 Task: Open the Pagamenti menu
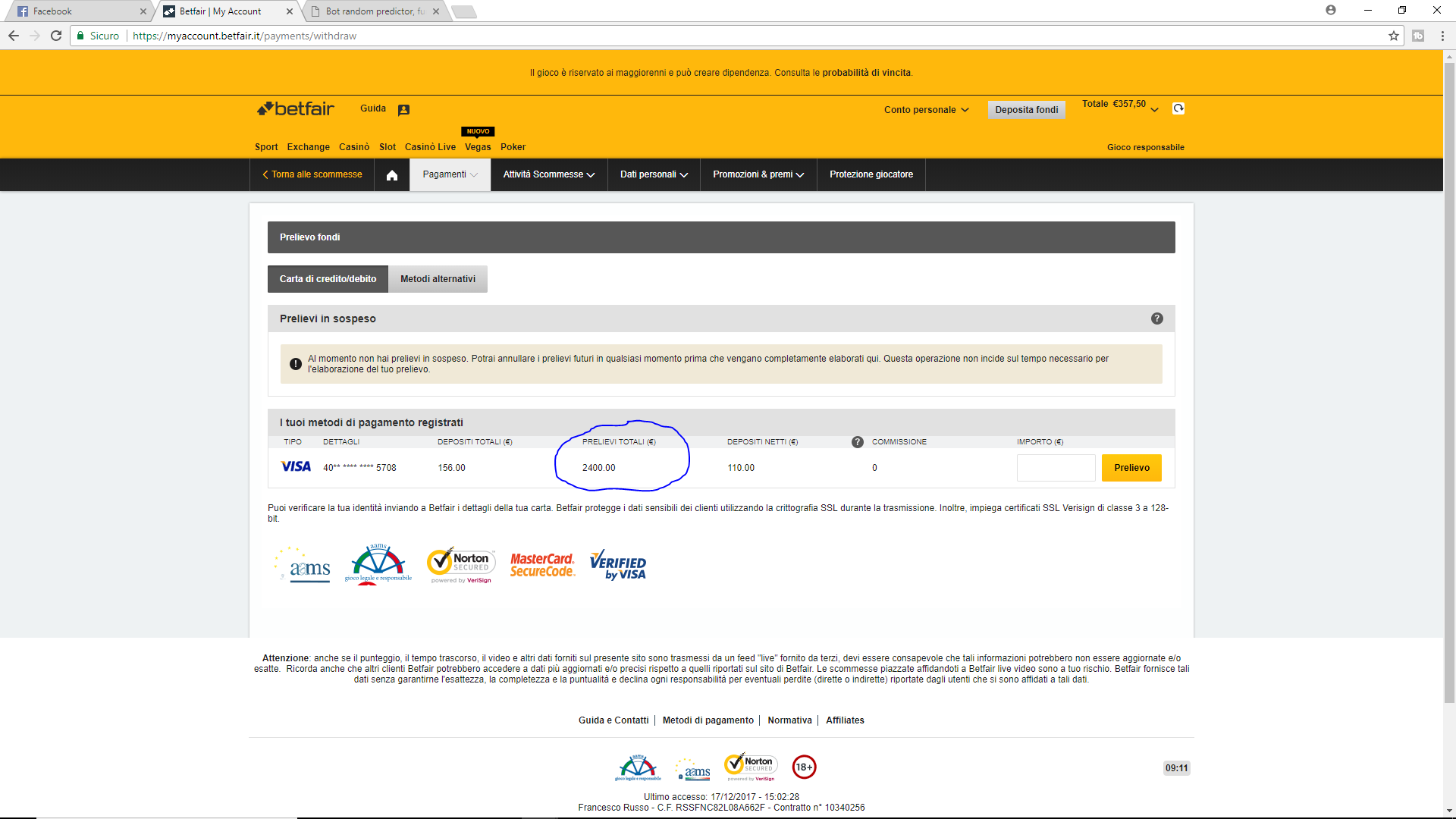[450, 174]
